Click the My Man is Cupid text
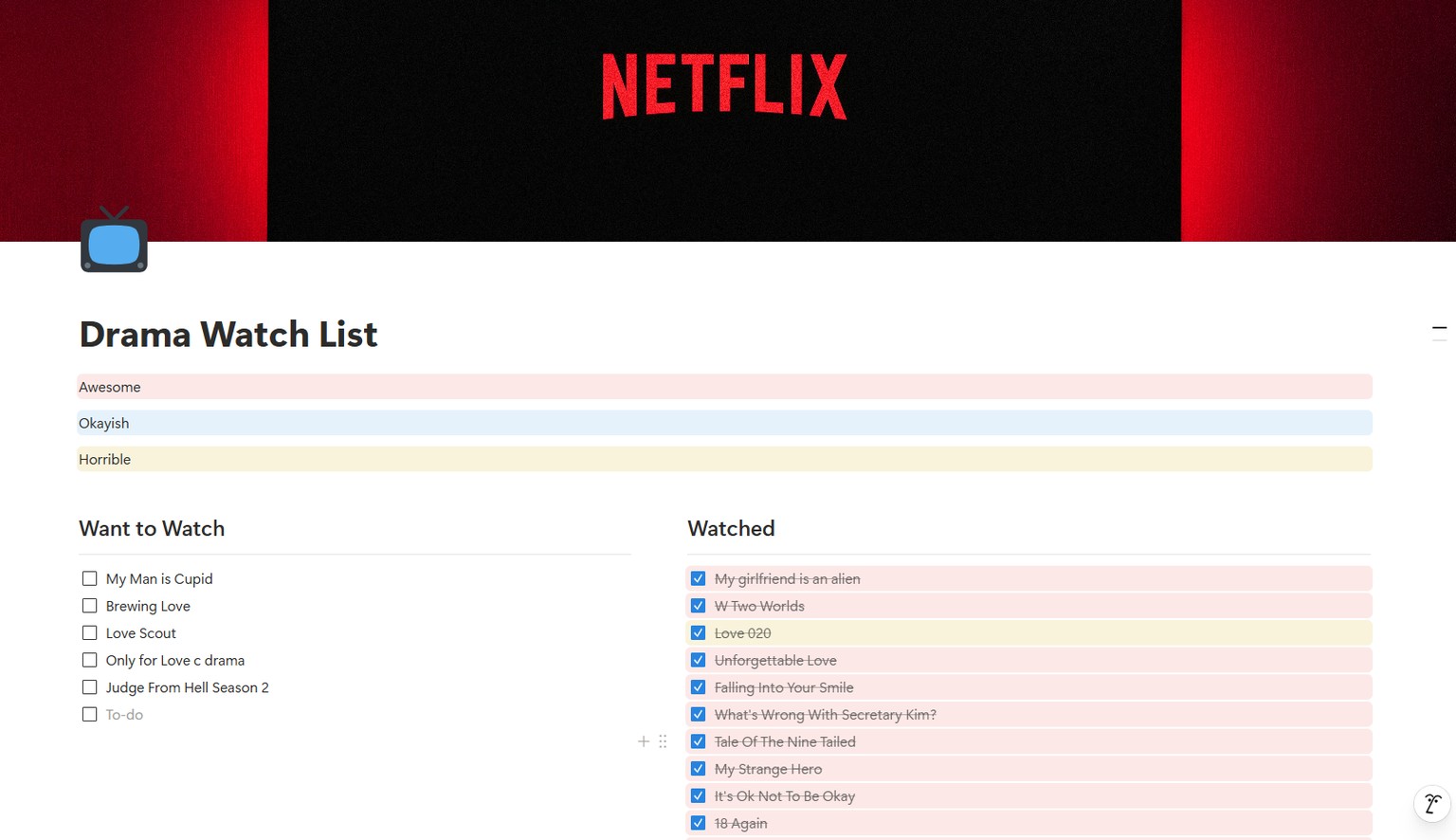Image resolution: width=1456 pixels, height=840 pixels. coord(159,578)
